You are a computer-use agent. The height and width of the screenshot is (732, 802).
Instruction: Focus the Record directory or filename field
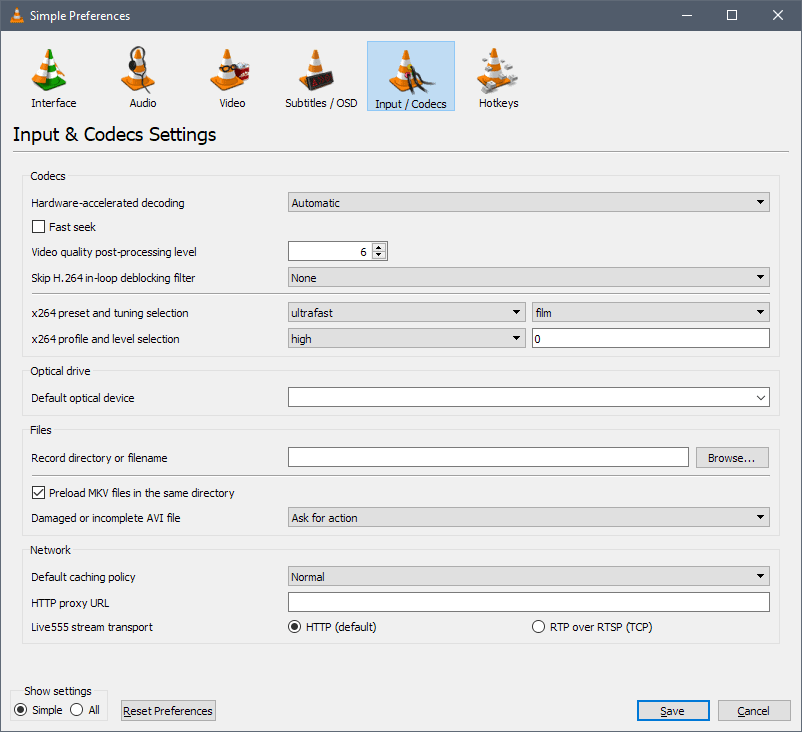click(488, 457)
